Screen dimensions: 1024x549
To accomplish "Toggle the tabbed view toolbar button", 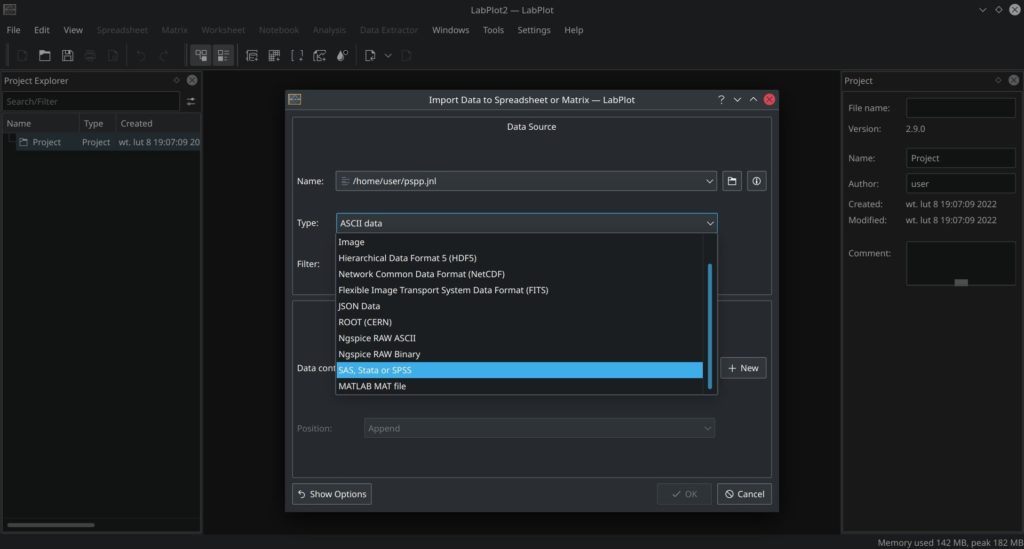I will point(223,56).
